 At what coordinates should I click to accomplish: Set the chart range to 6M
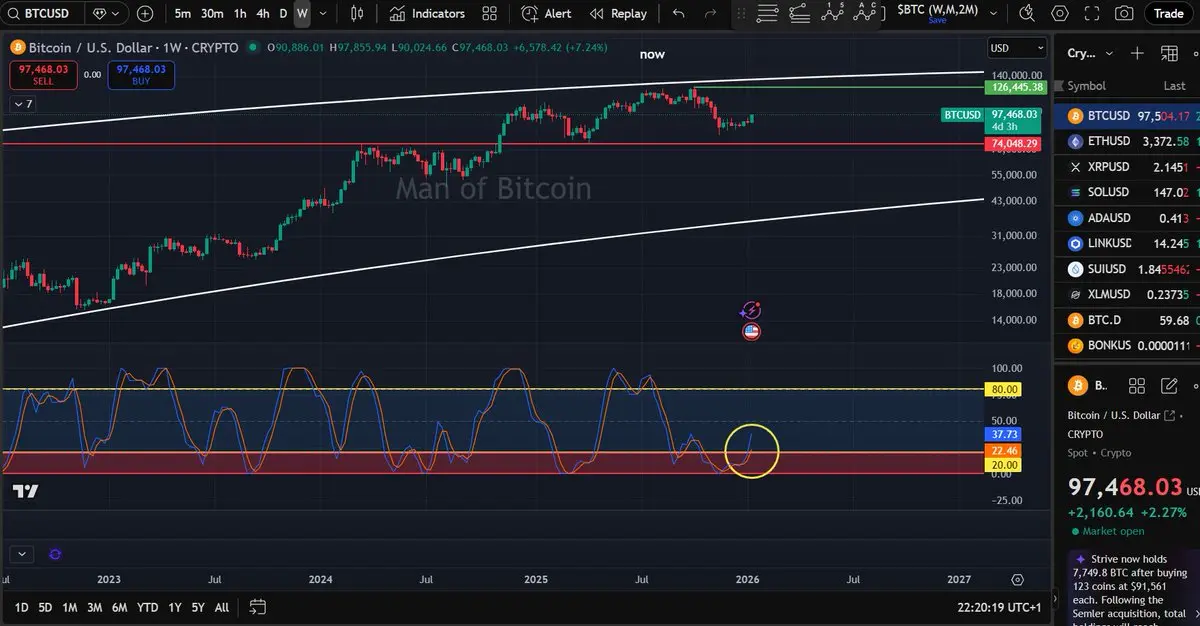(119, 607)
